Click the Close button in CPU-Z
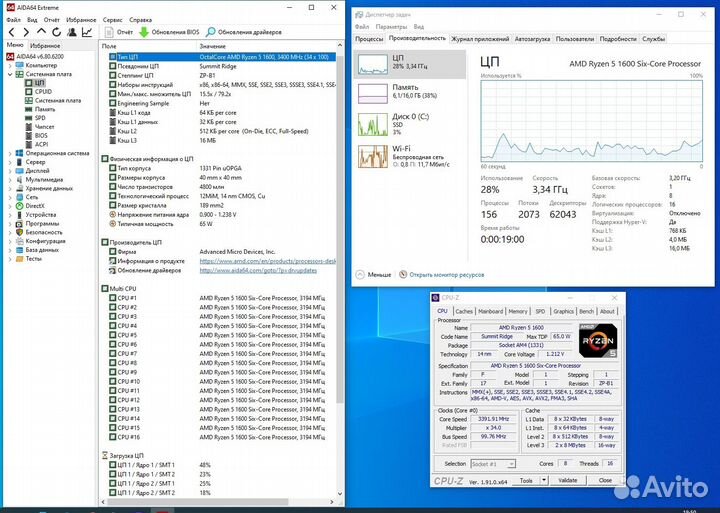The image size is (720, 513). pos(605,480)
